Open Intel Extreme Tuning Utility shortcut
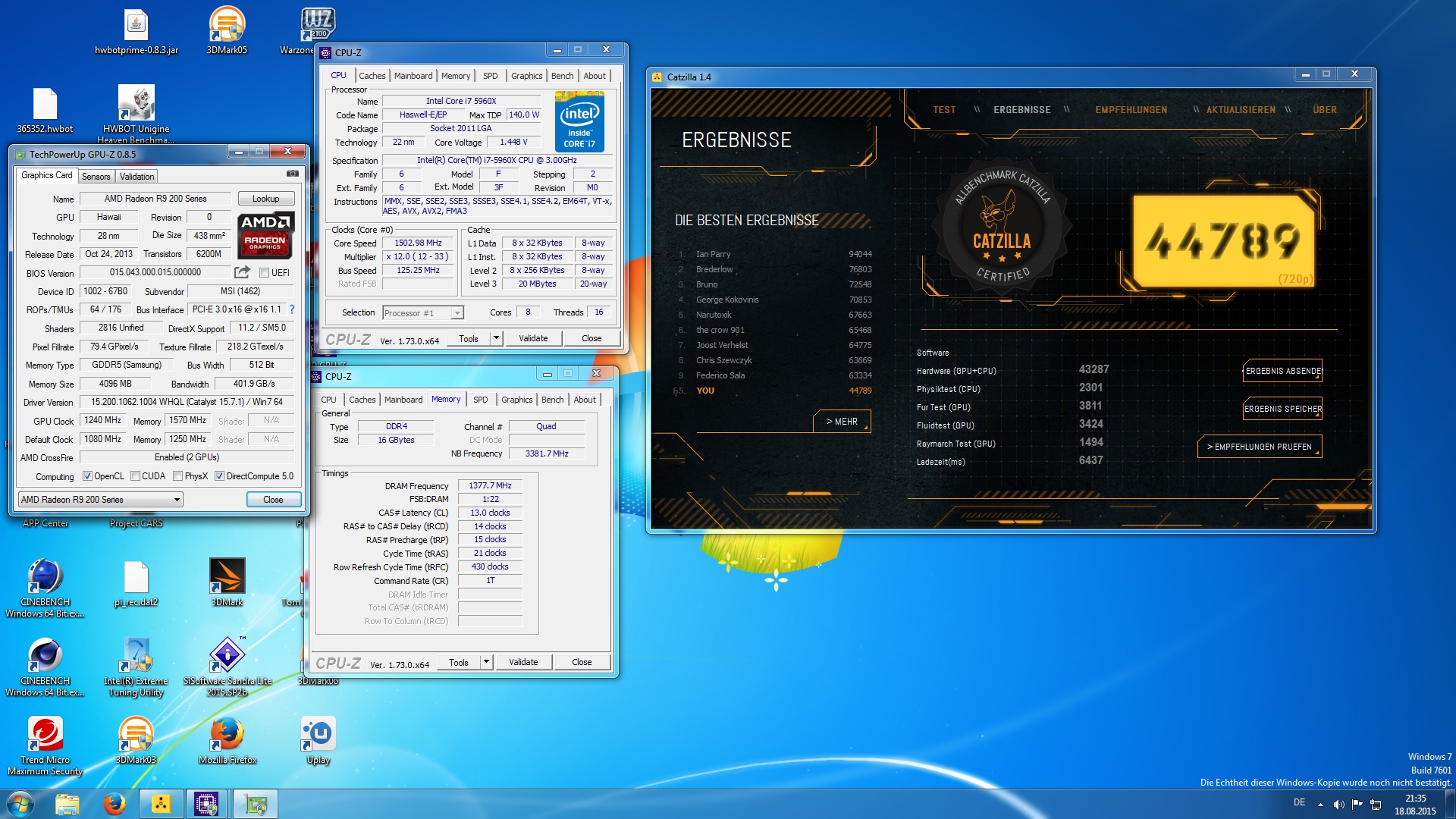The image size is (1456, 819). [136, 667]
